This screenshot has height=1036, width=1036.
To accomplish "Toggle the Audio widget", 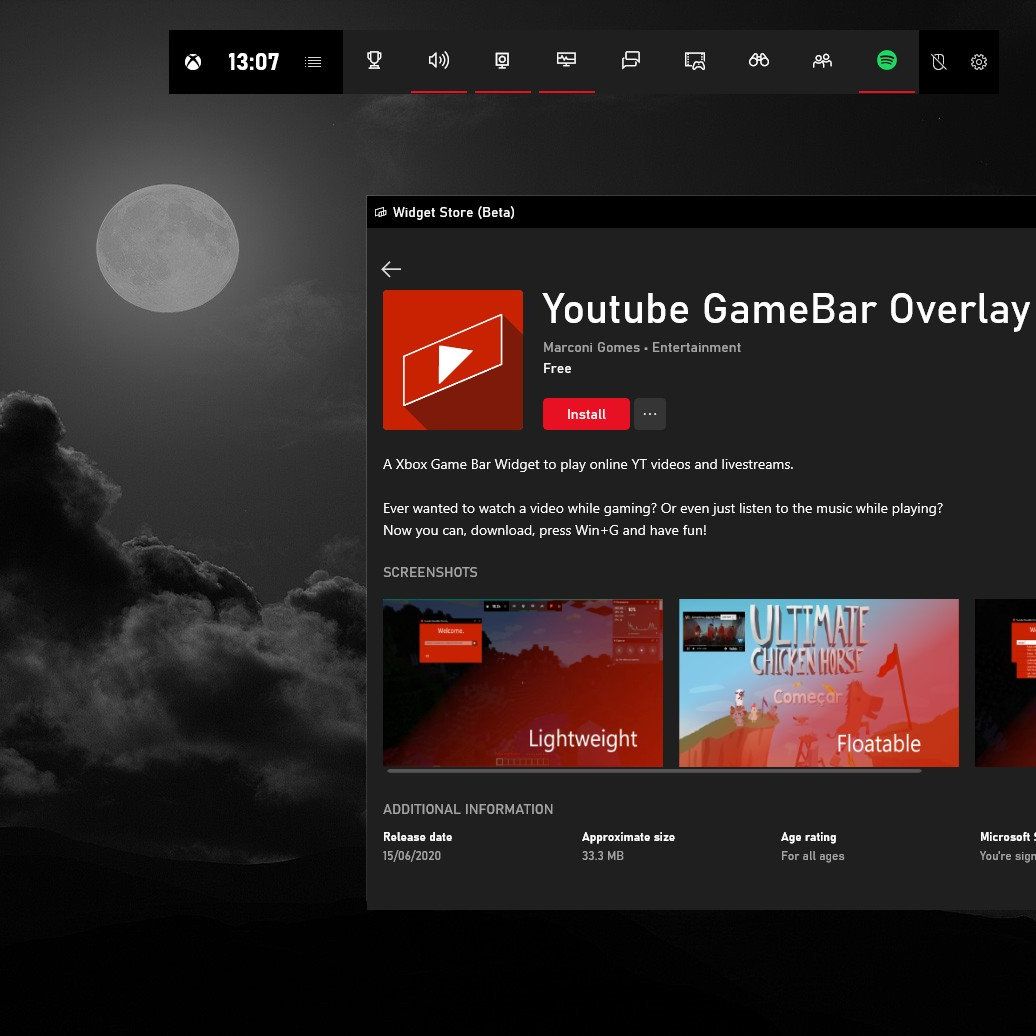I will pos(439,61).
